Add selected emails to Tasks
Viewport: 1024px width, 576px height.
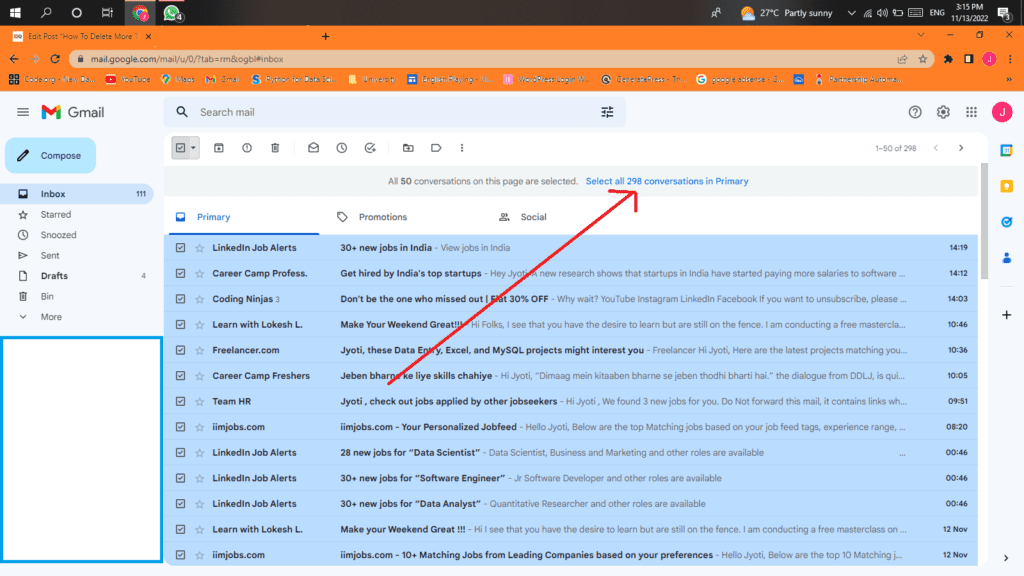370,148
